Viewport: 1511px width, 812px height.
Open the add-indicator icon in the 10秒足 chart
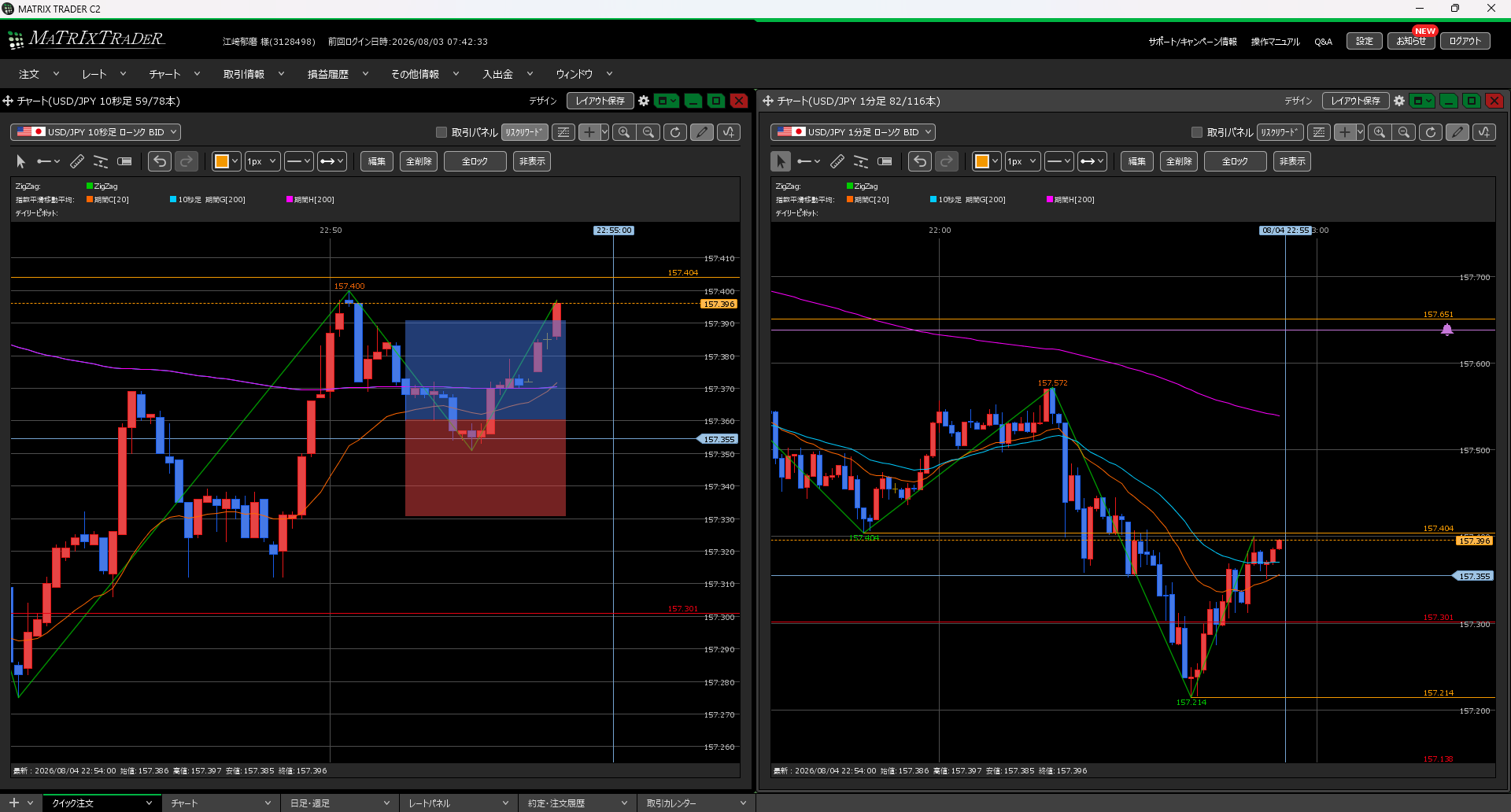click(729, 132)
